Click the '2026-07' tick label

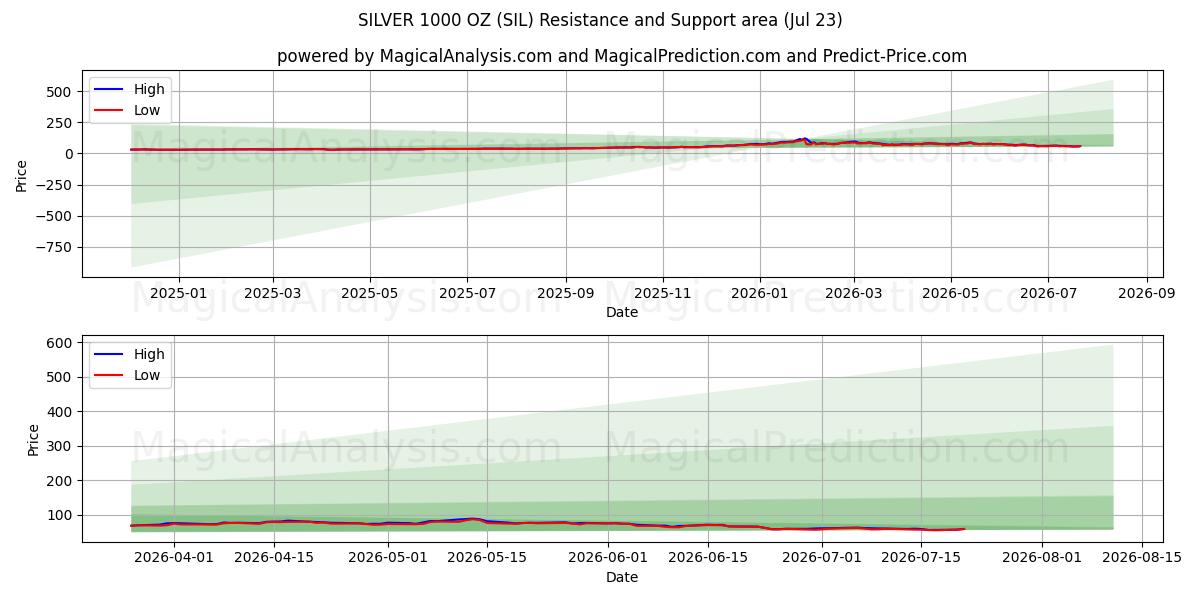[1048, 294]
